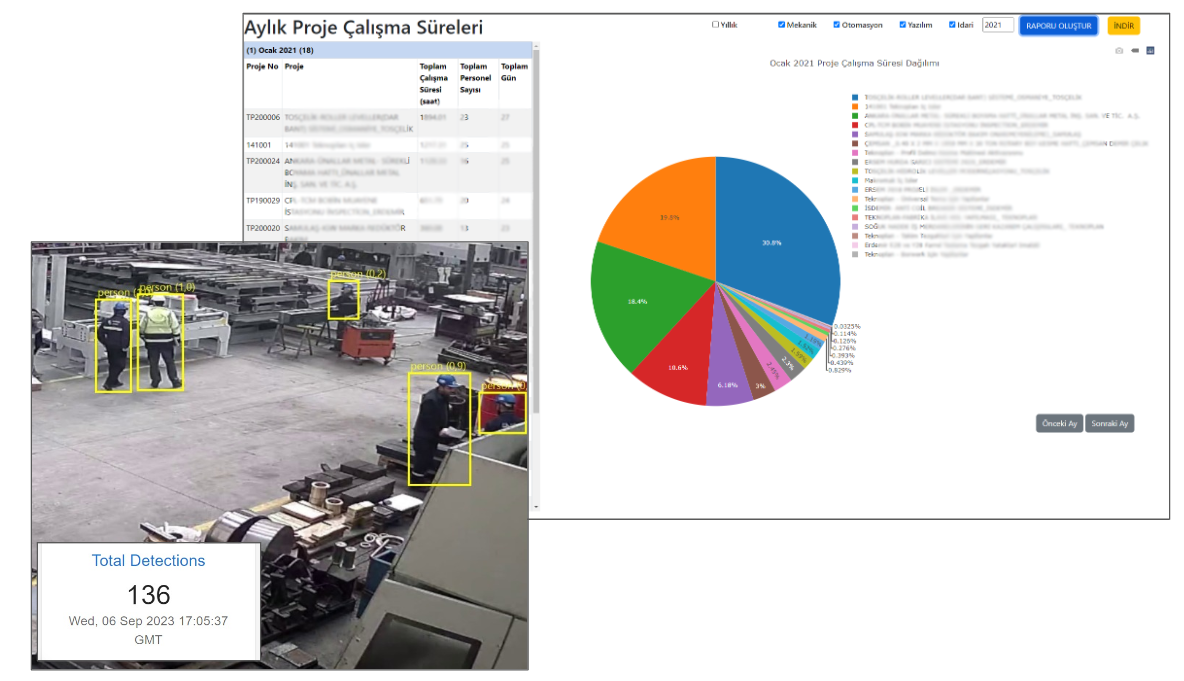Image resolution: width=1184 pixels, height=681 pixels.
Task: Go to next month with Sonraki Ay
Action: (1110, 424)
